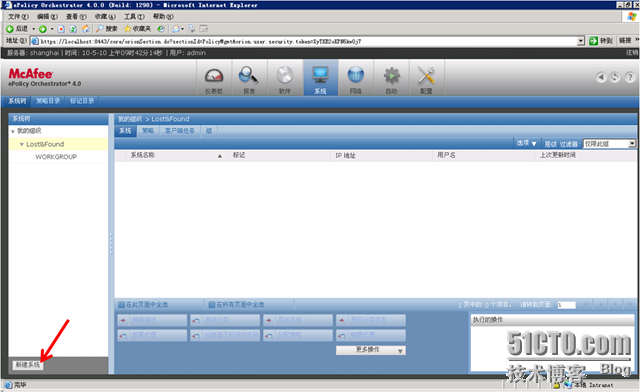Switch to the 标记目录 tab
This screenshot has height=392, width=640.
pyautogui.click(x=82, y=101)
